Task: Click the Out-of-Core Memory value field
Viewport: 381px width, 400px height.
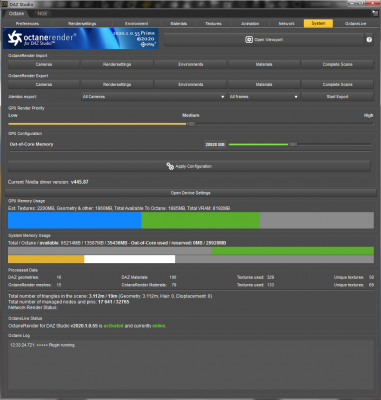Action: 215,144
